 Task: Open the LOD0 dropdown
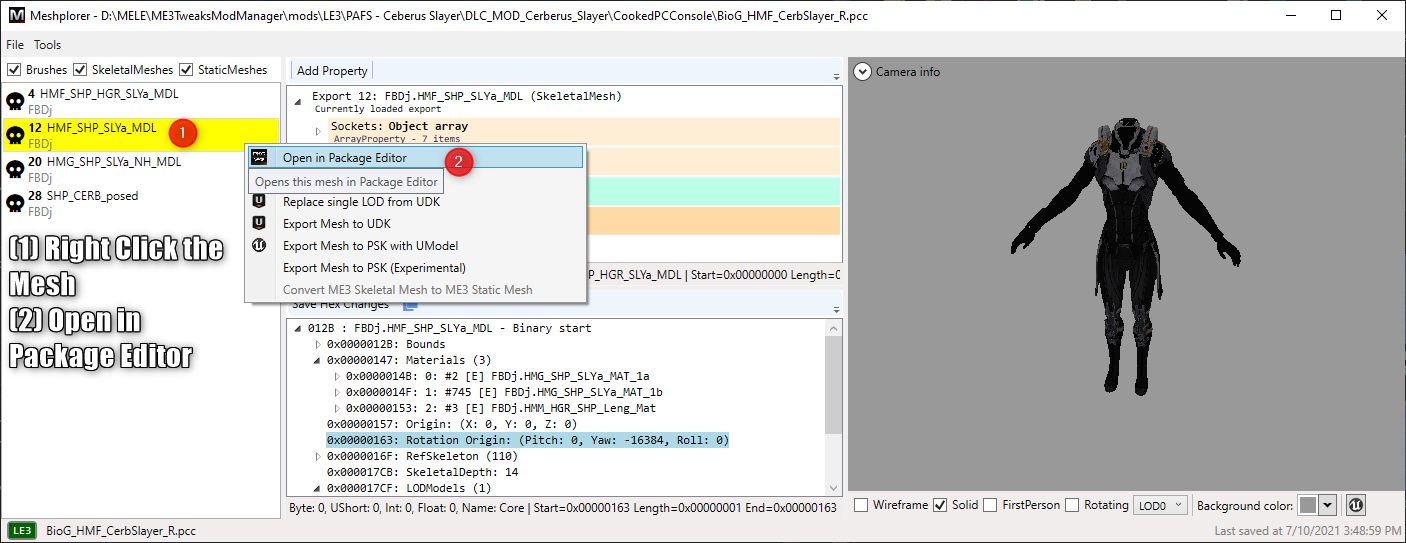[x=1161, y=505]
